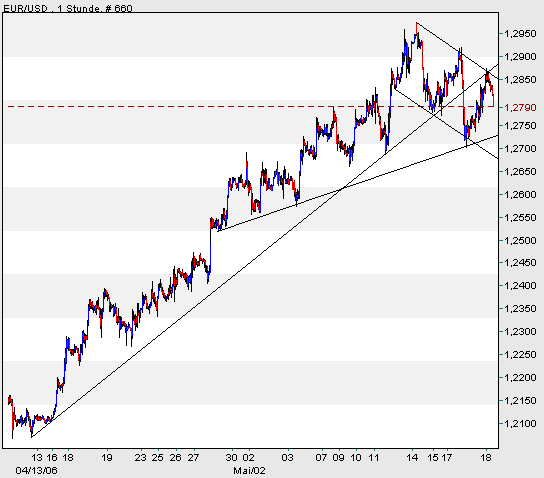Select the 1,2100 price axis label
The height and width of the screenshot is (478, 544).
[520, 424]
